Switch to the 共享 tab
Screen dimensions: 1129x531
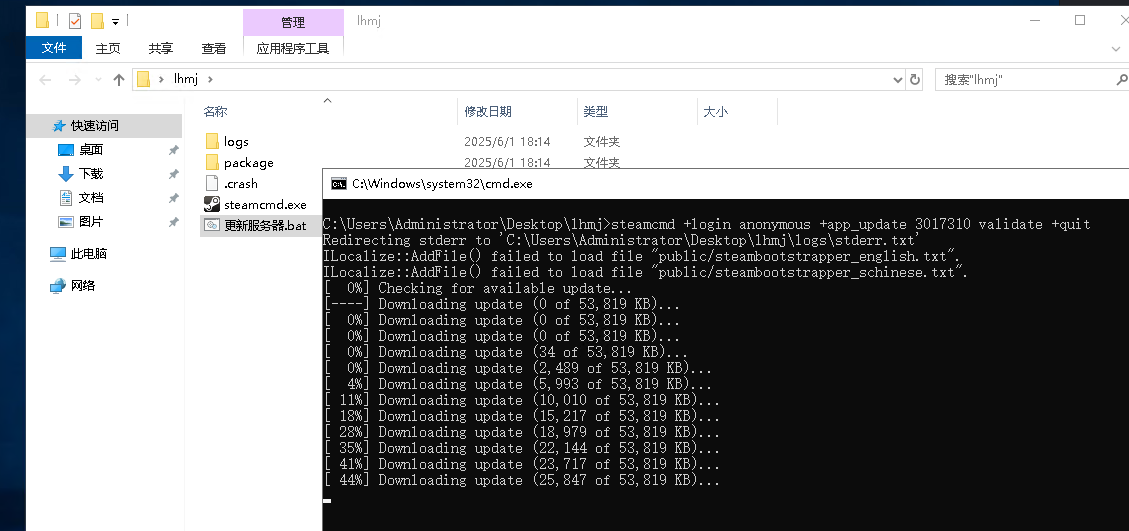(x=161, y=48)
